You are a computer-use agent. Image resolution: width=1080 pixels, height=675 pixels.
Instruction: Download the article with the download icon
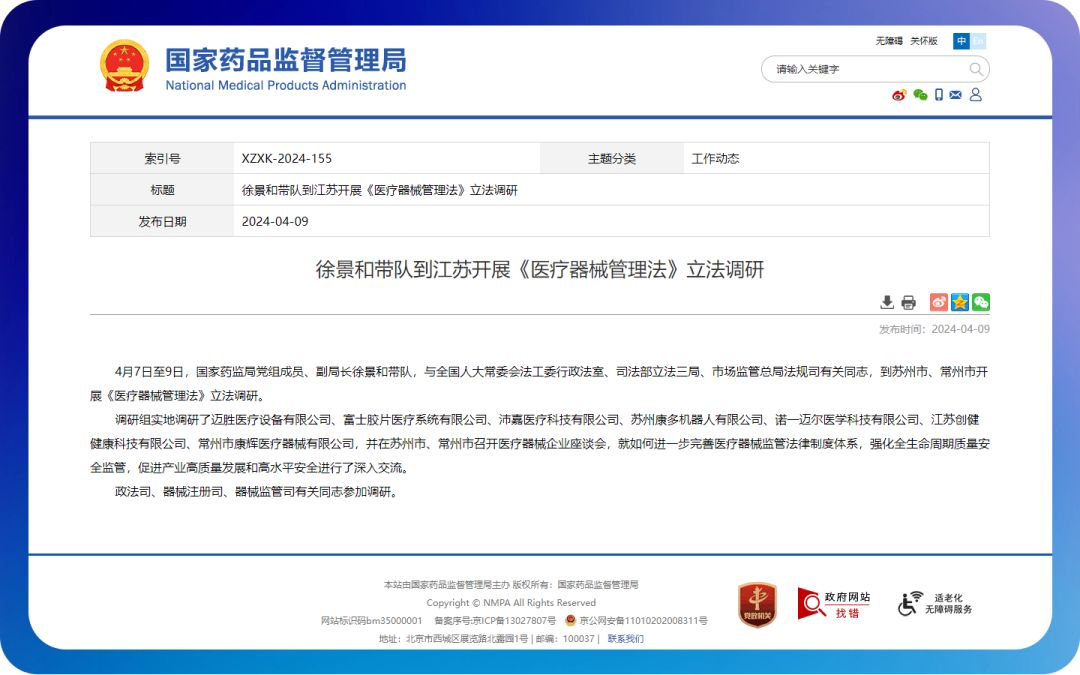[x=887, y=302]
